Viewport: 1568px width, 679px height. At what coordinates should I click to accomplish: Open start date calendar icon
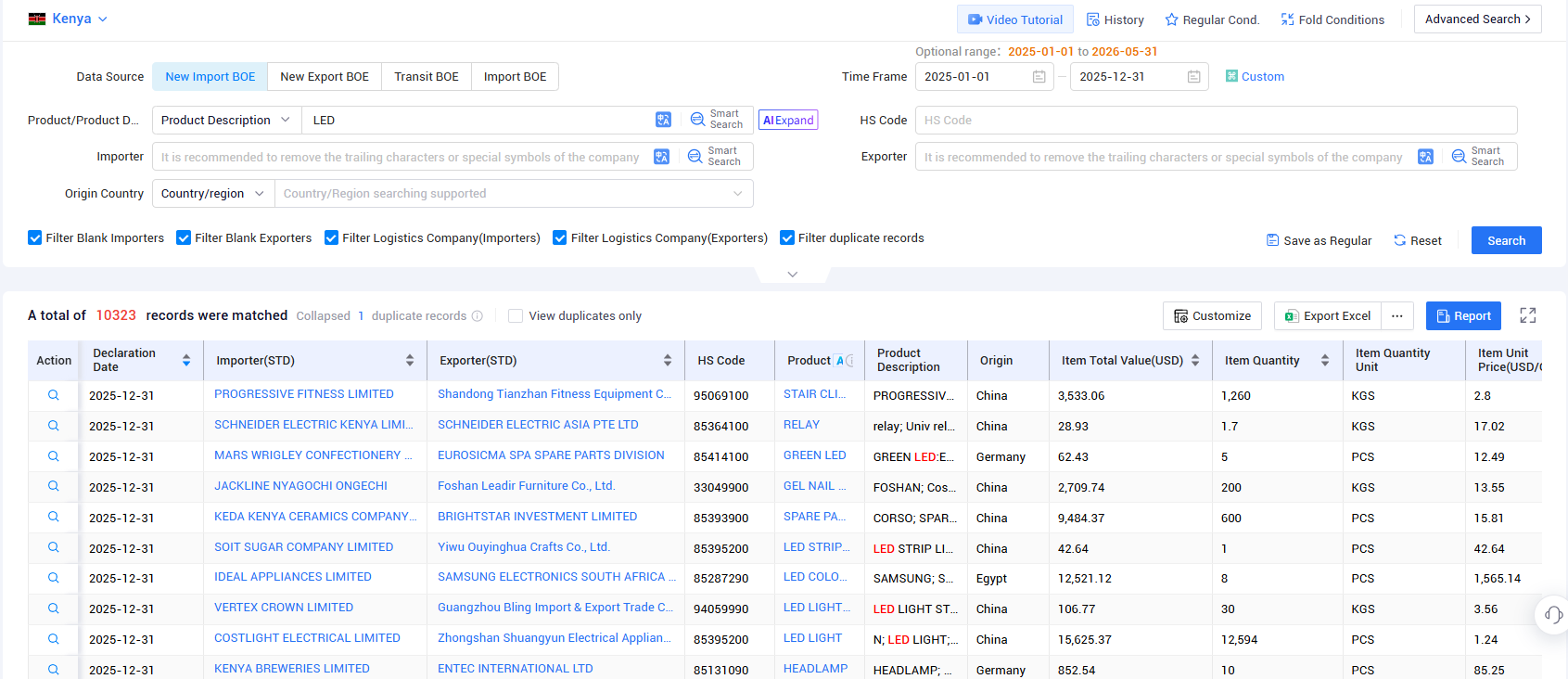point(1039,77)
